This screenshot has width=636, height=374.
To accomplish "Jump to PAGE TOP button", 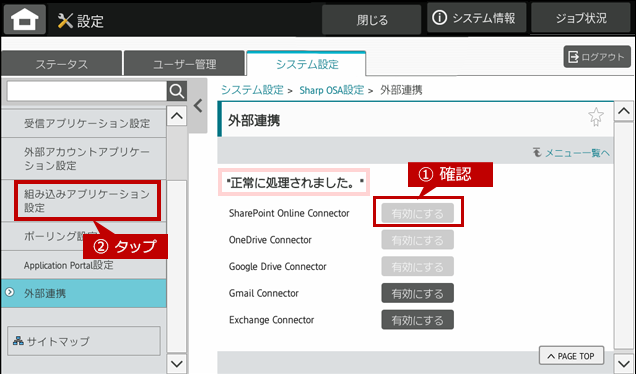I will [x=572, y=356].
